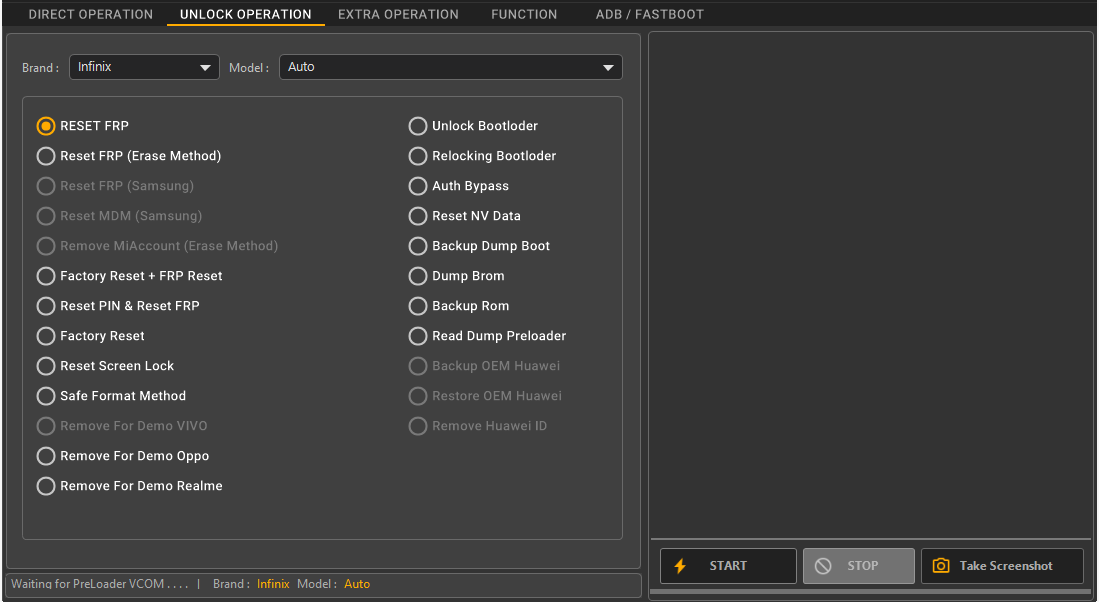Switch to the DIRECT OPERATION tab
This screenshot has width=1099, height=602.
(x=90, y=14)
